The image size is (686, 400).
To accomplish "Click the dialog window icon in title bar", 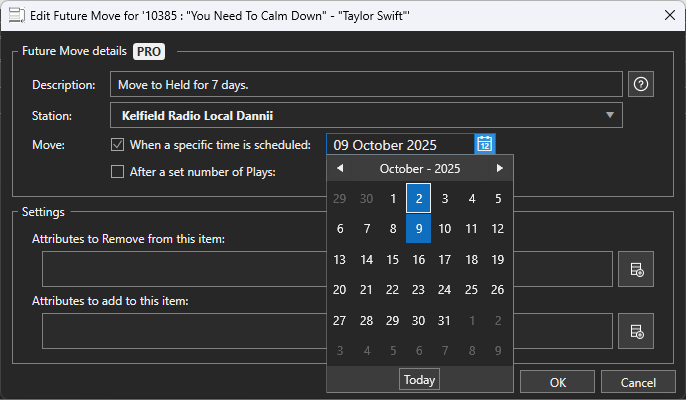I will click(17, 15).
